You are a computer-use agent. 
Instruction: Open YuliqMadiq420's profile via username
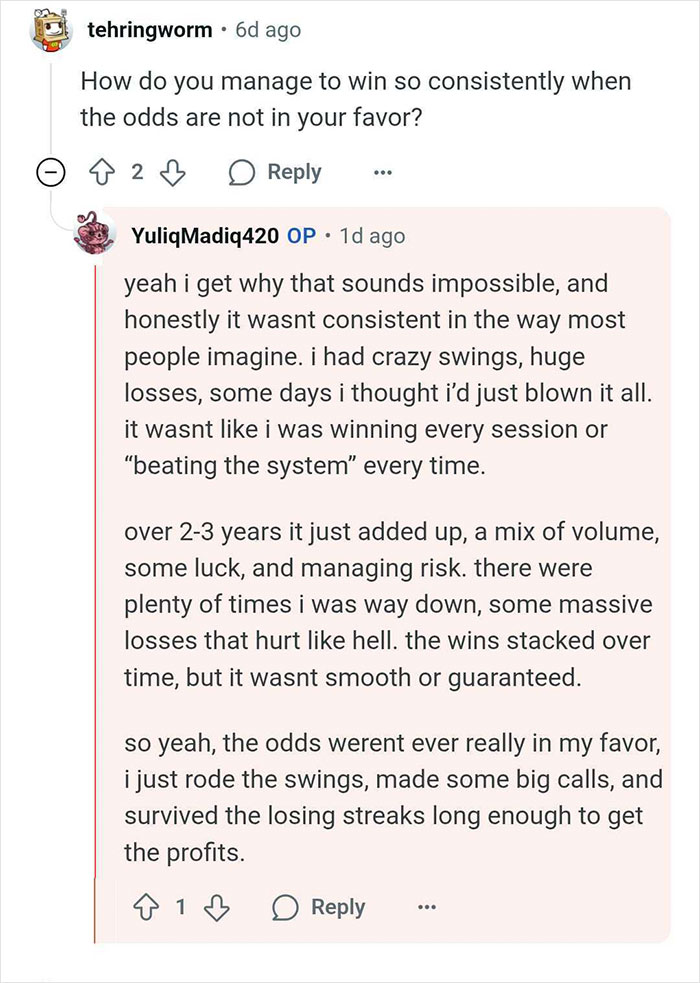click(207, 234)
